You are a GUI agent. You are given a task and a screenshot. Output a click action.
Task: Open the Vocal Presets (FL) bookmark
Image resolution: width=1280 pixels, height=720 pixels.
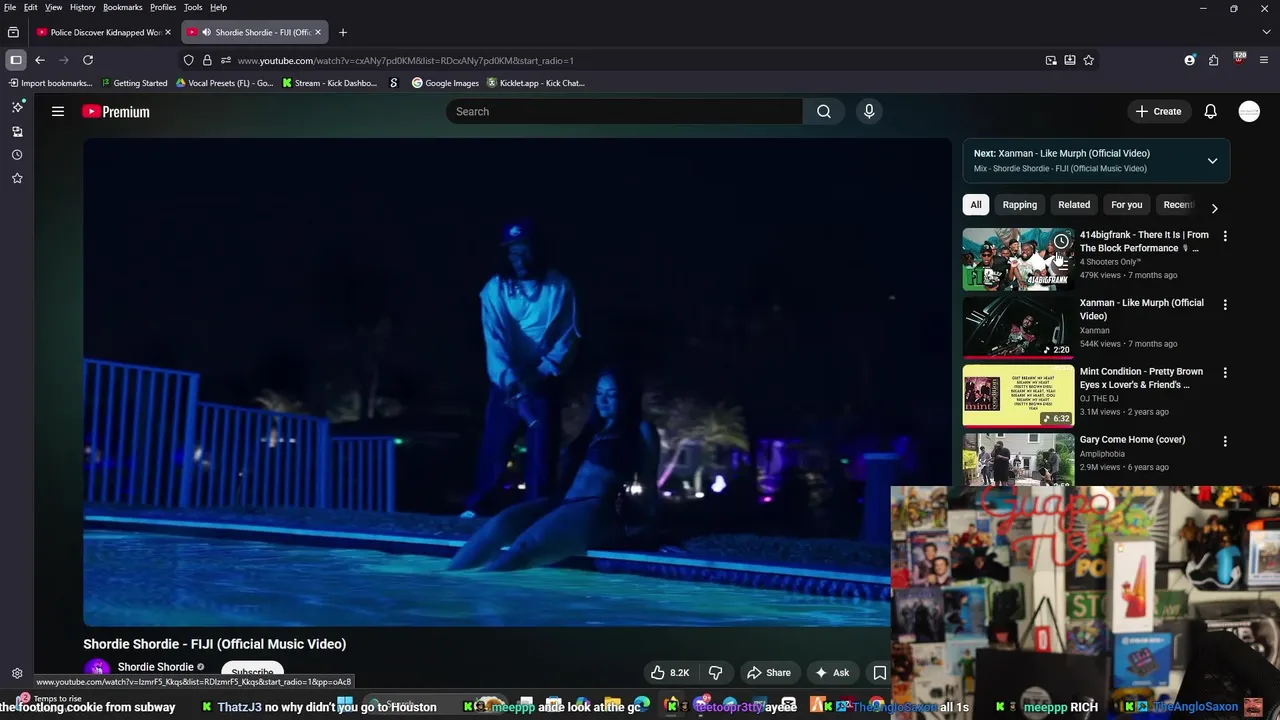pos(224,83)
